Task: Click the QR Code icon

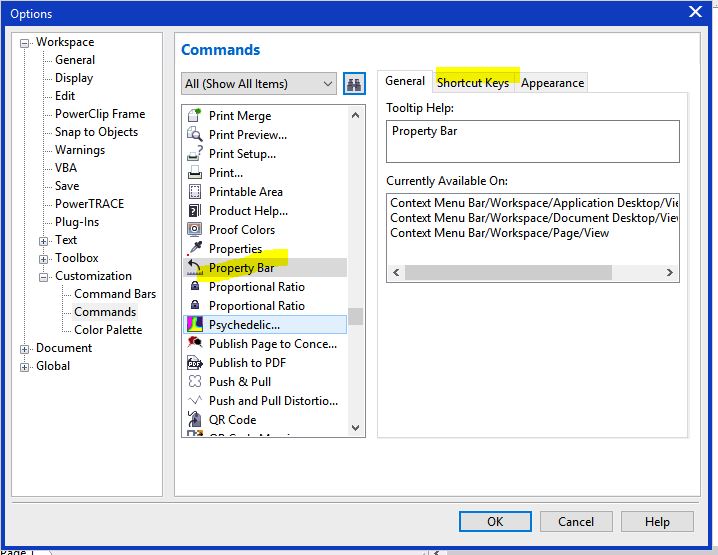Action: pyautogui.click(x=195, y=419)
